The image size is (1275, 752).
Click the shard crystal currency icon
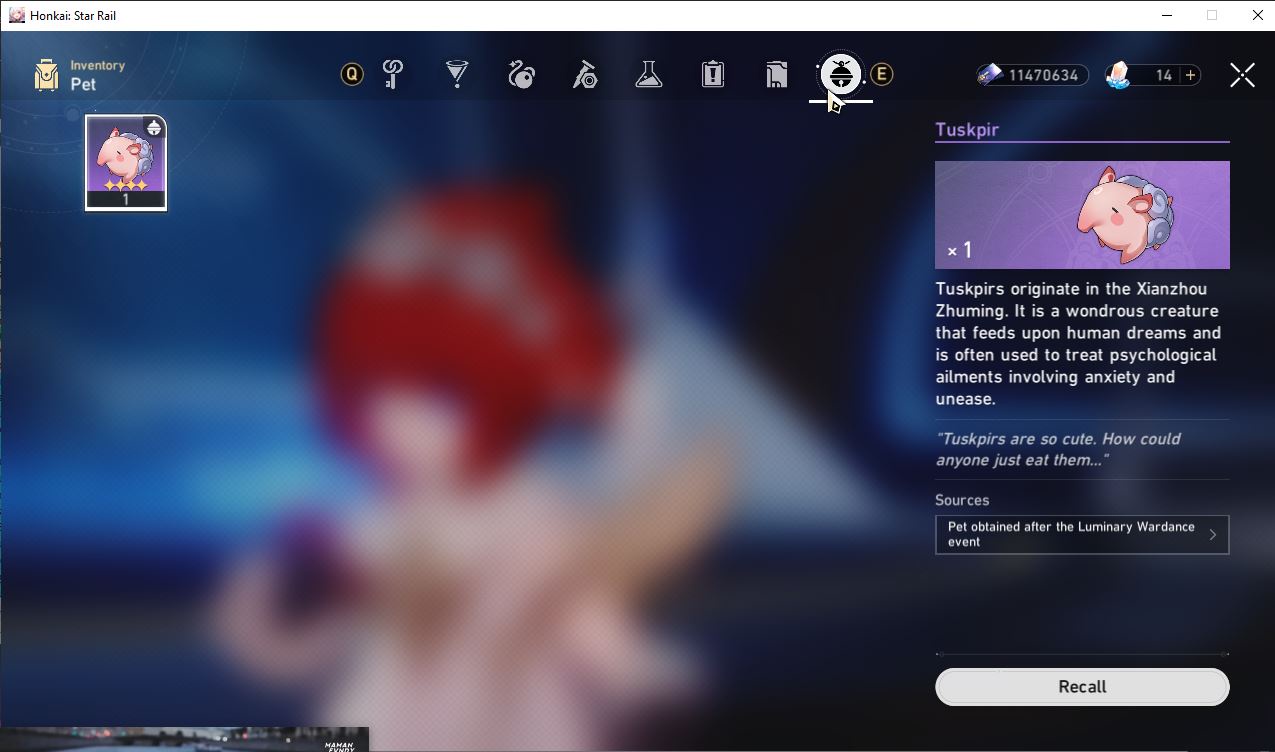[1118, 75]
